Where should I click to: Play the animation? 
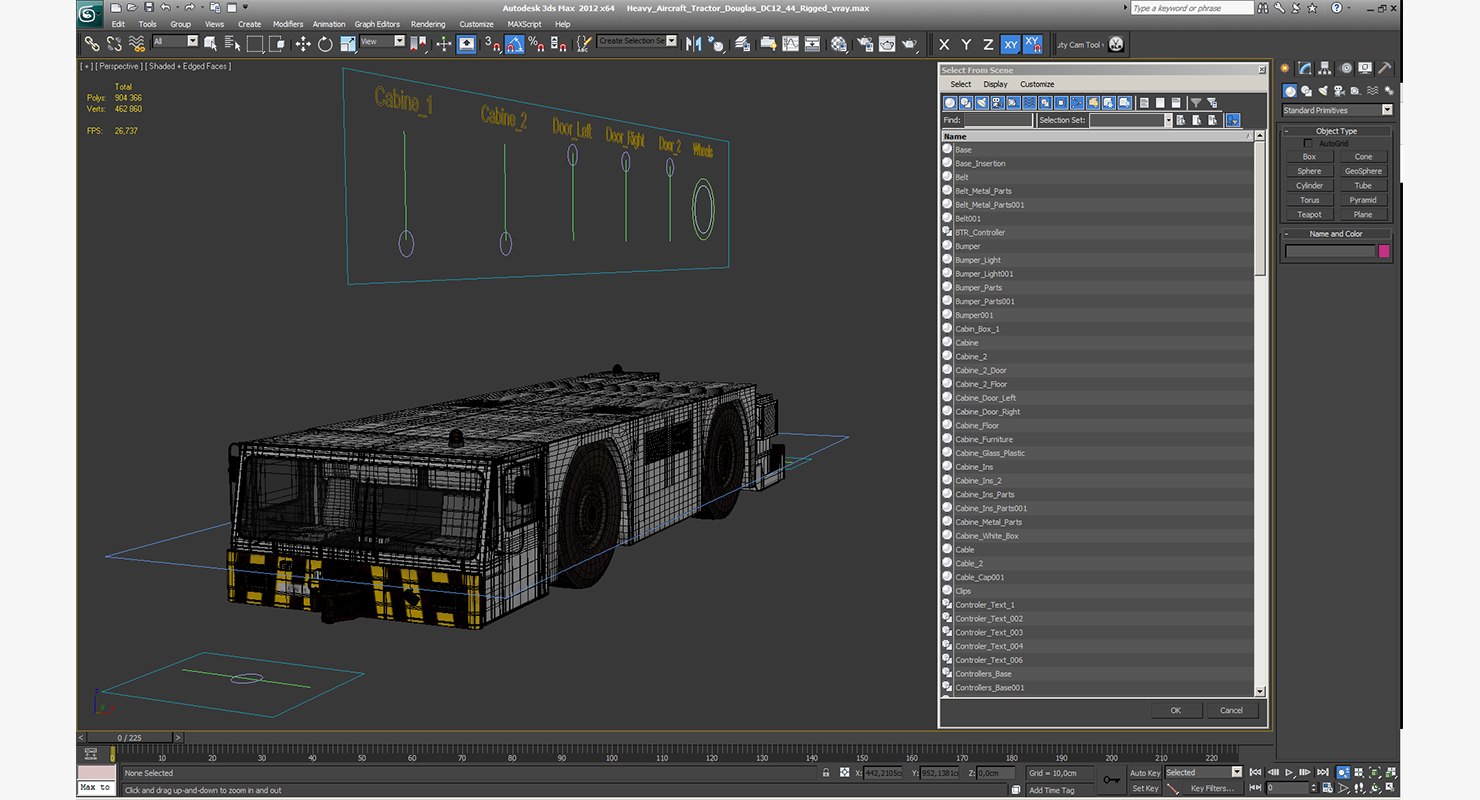point(1290,772)
